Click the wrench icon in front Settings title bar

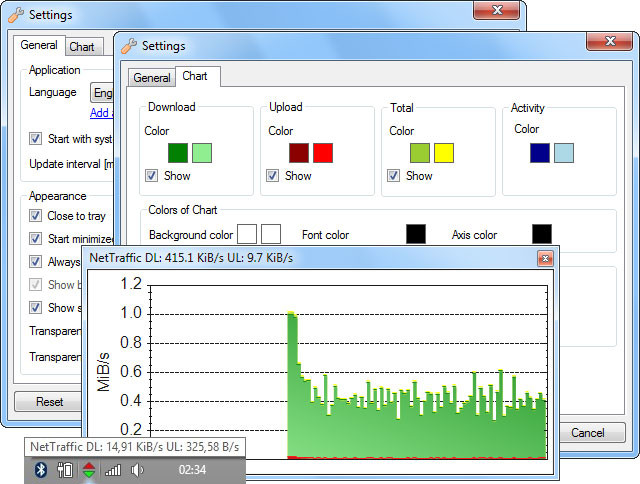(x=128, y=45)
